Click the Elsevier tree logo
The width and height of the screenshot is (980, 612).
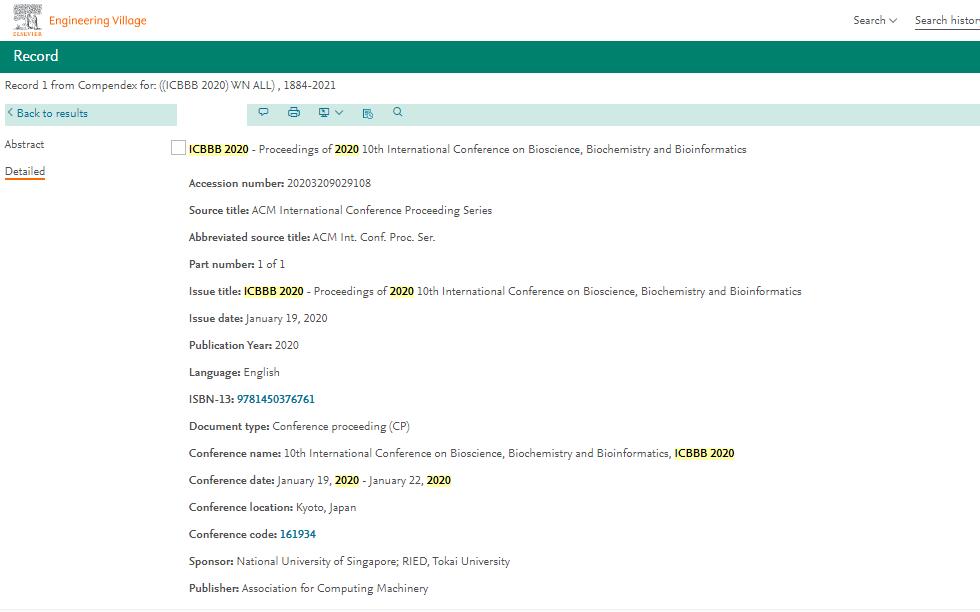coord(28,20)
